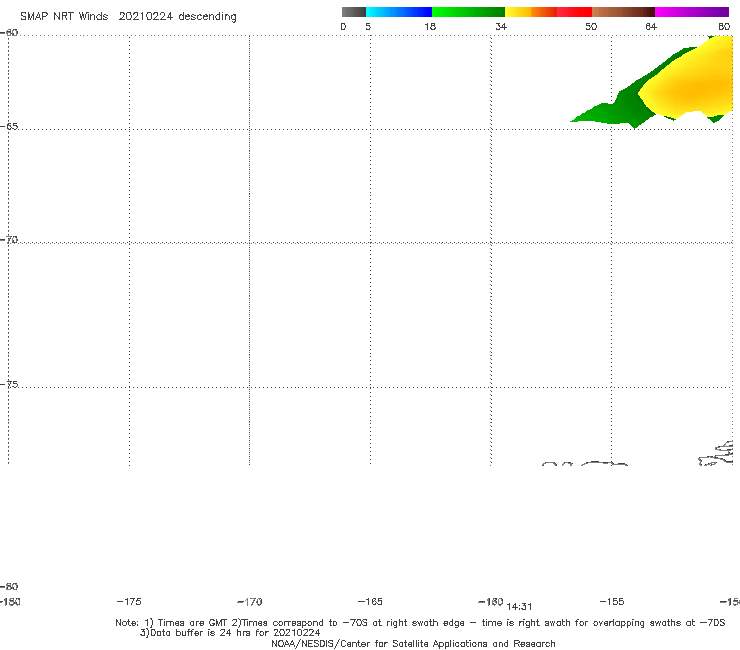
Task: Click the latitude label '-70'
Action: (x=9, y=240)
